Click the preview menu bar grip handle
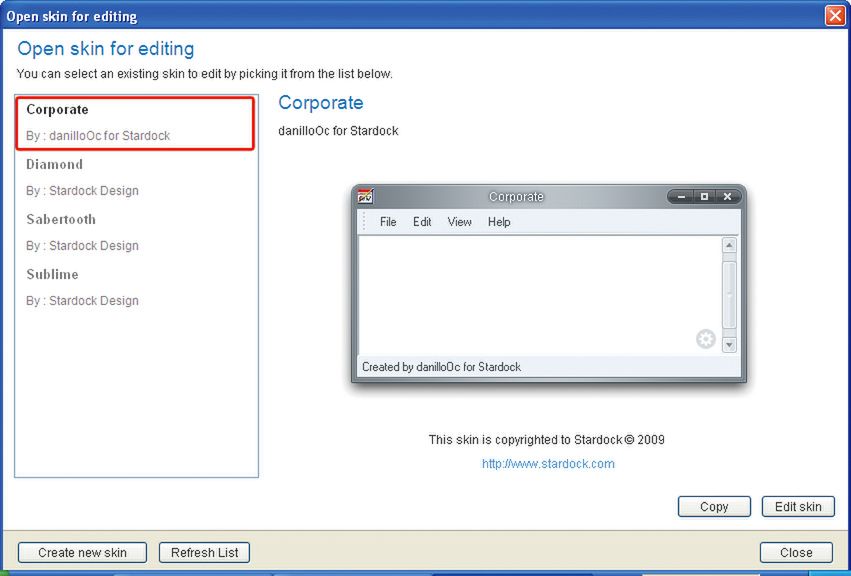Viewport: 851px width, 576px height. point(364,221)
